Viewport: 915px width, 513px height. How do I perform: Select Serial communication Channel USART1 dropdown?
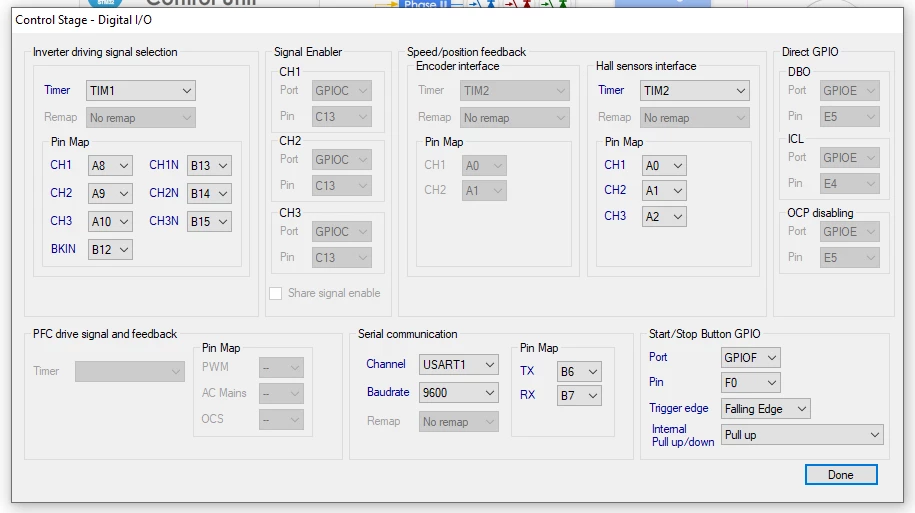coord(459,365)
